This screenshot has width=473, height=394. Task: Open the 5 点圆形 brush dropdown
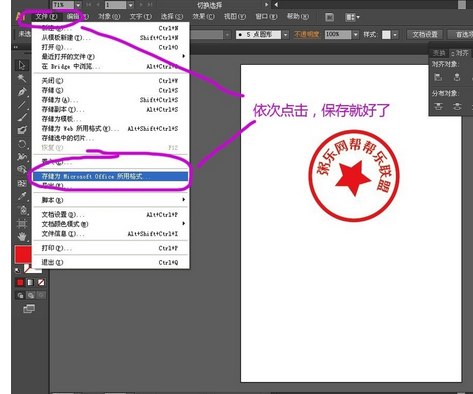point(285,34)
